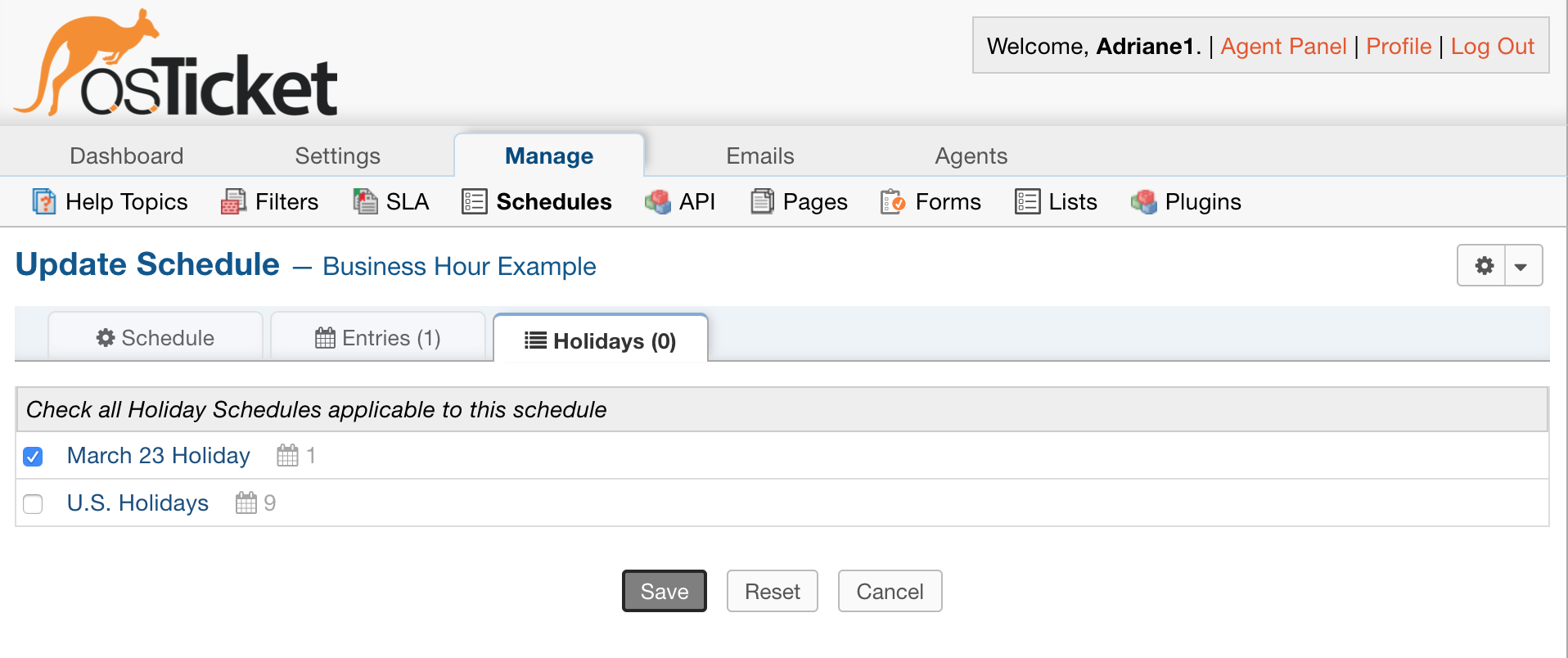1568x658 pixels.
Task: Click the Agent Panel link
Action: (1282, 46)
